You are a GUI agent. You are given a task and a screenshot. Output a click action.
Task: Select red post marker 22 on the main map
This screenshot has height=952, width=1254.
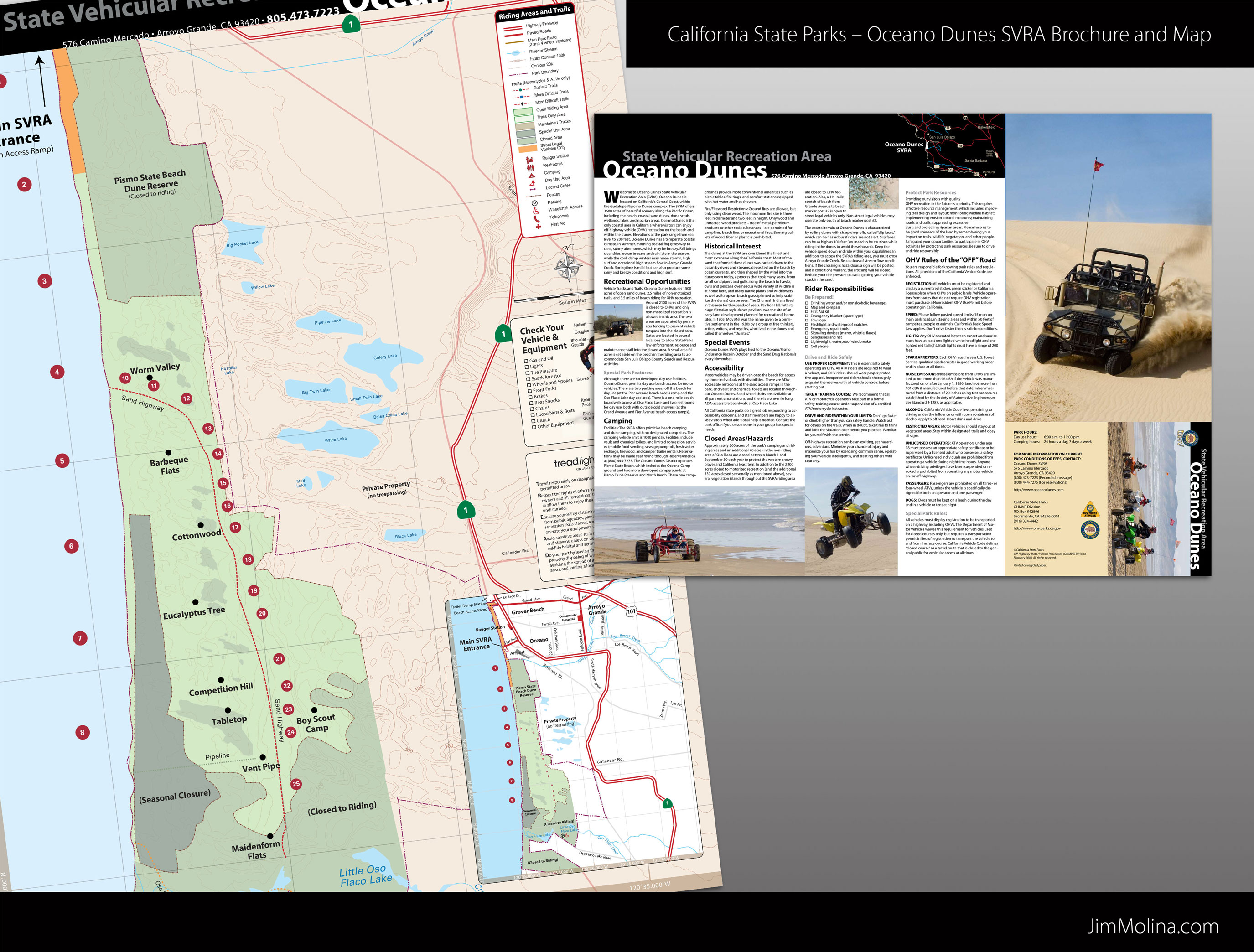(x=287, y=686)
